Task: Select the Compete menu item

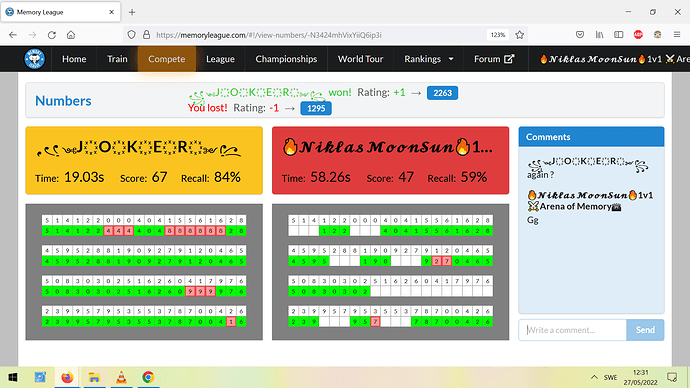Action: 167,59
